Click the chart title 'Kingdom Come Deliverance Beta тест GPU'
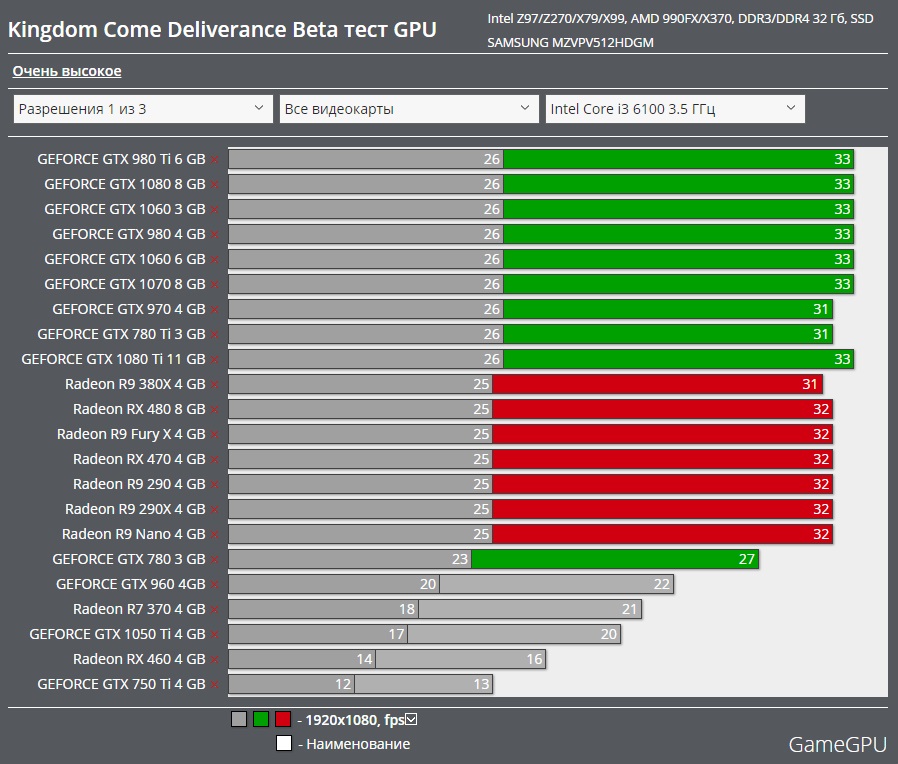Image resolution: width=898 pixels, height=764 pixels. pyautogui.click(x=222, y=29)
